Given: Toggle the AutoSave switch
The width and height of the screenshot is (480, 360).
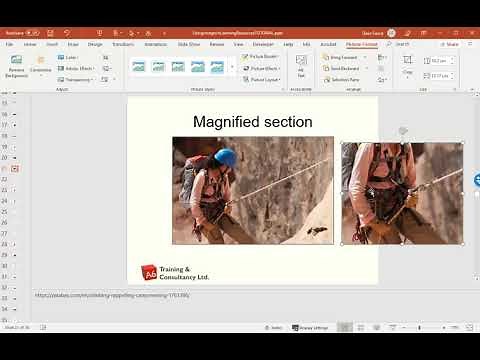Looking at the screenshot, I should (x=33, y=33).
